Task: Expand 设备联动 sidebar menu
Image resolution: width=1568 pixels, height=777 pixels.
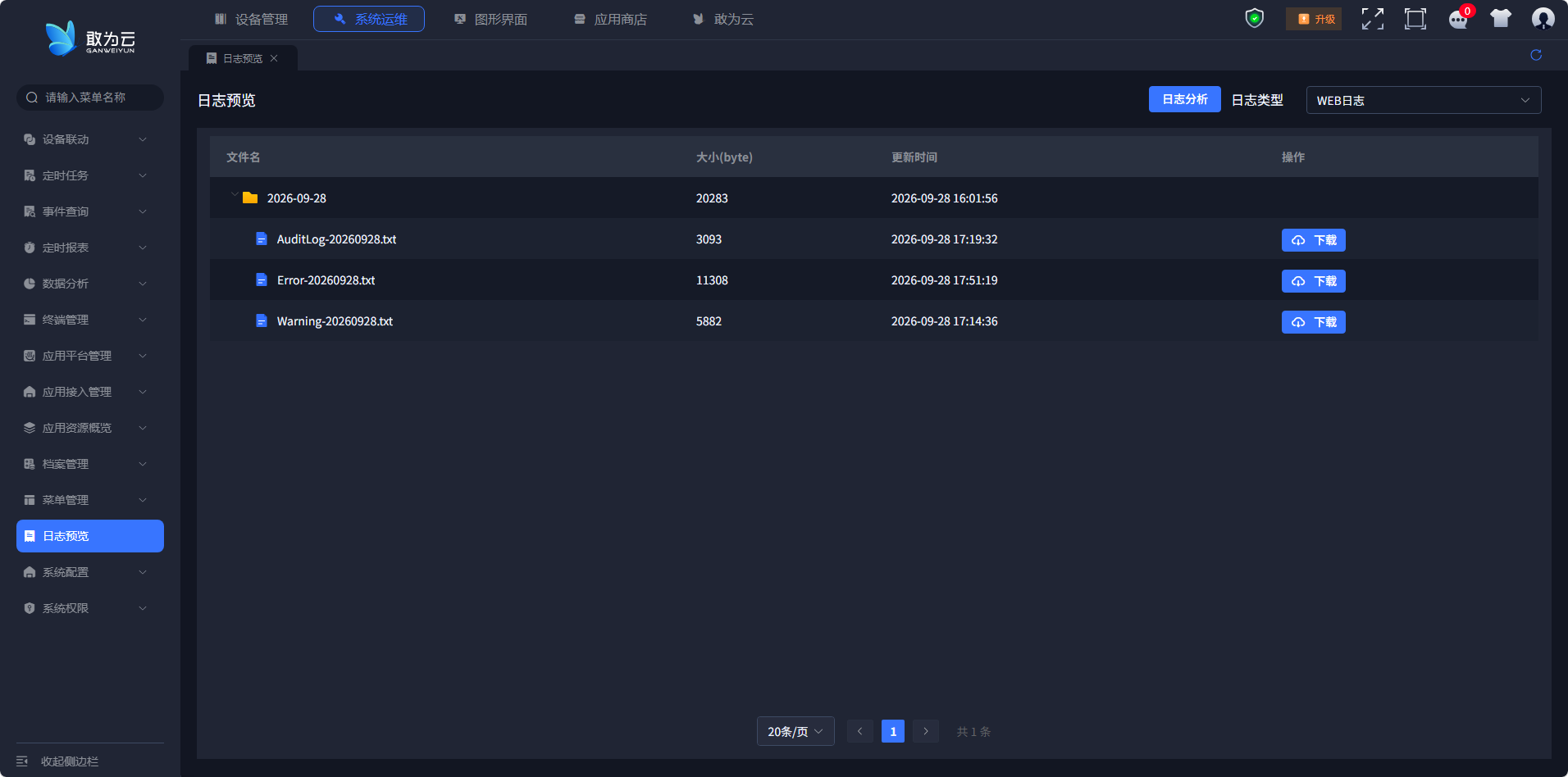Action: tap(90, 139)
